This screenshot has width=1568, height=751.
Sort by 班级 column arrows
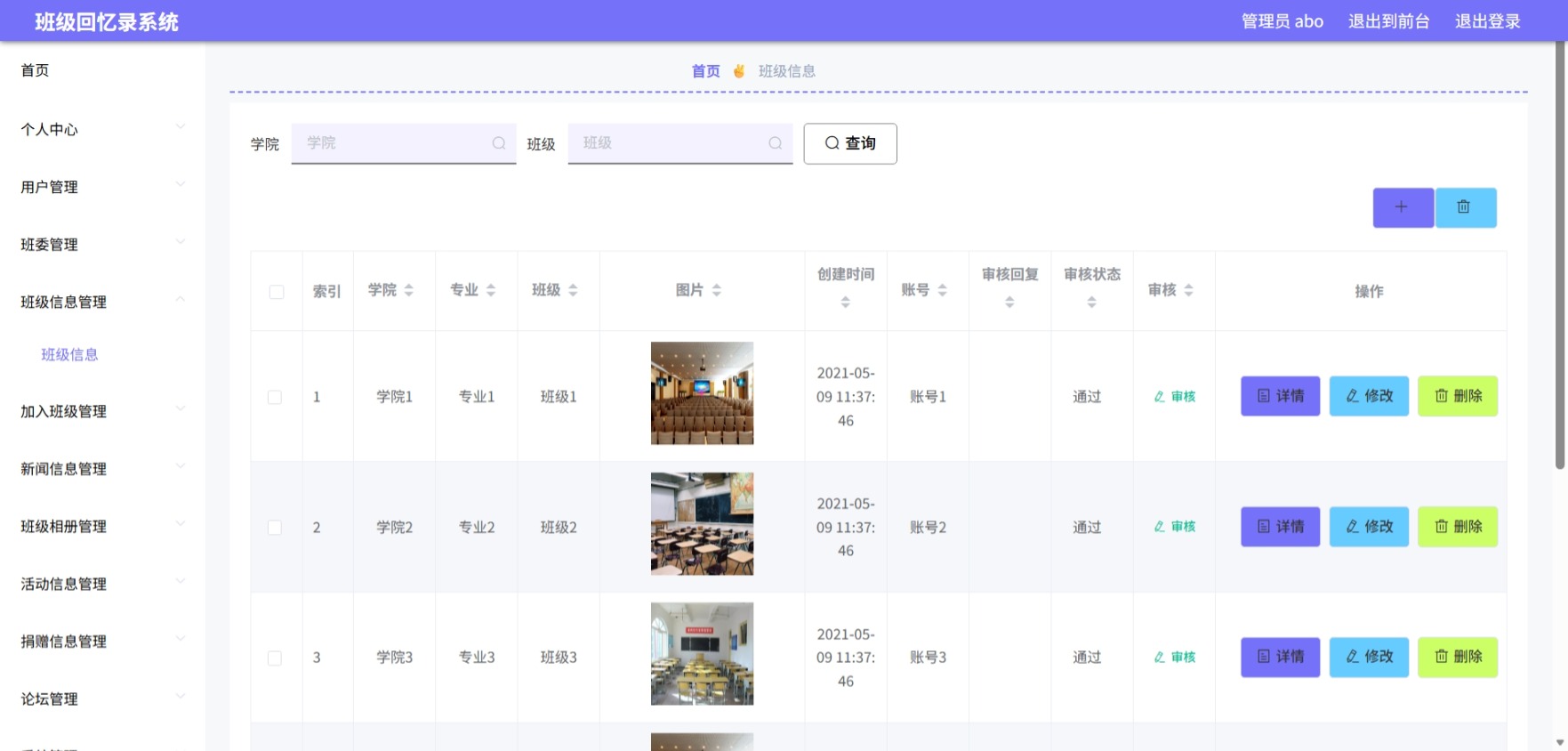coord(573,290)
